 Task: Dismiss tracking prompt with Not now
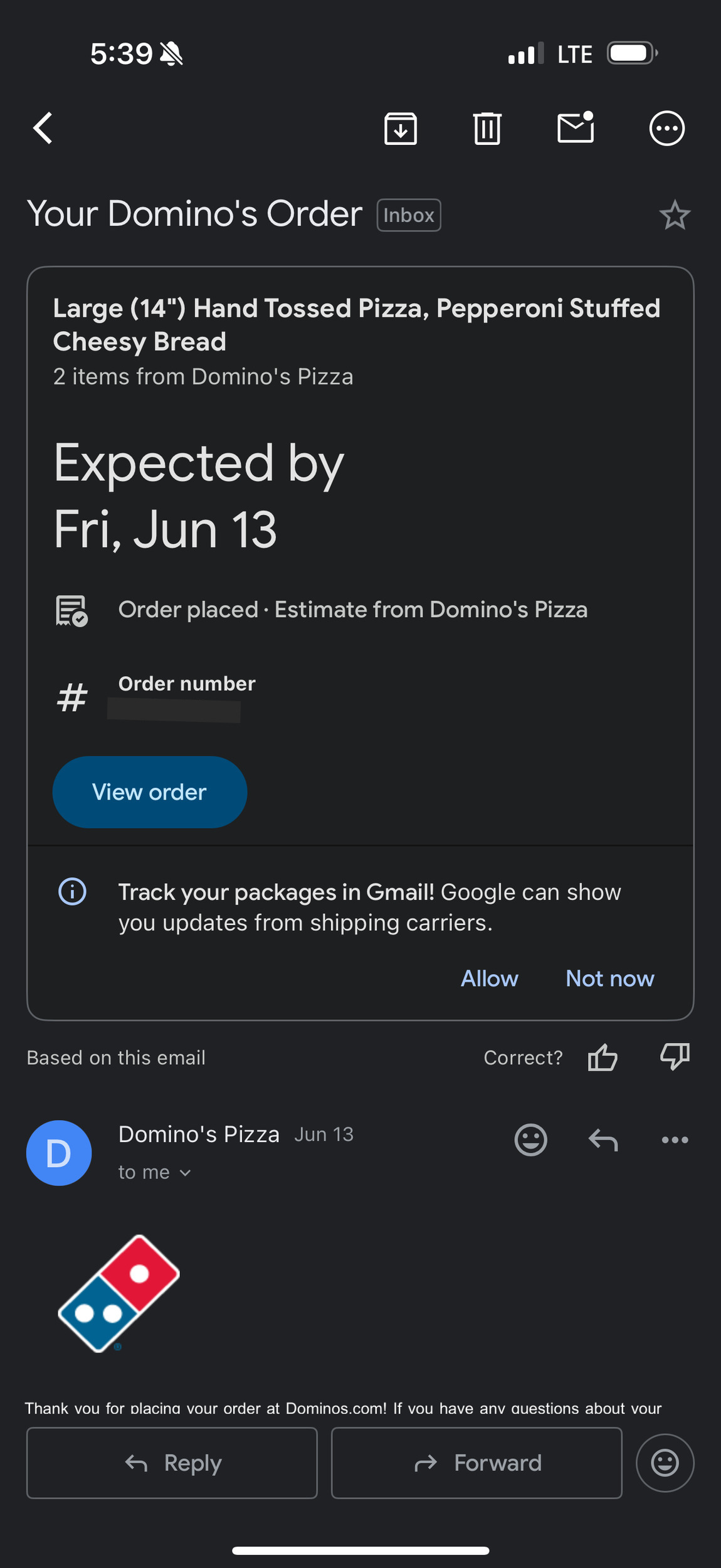[609, 978]
